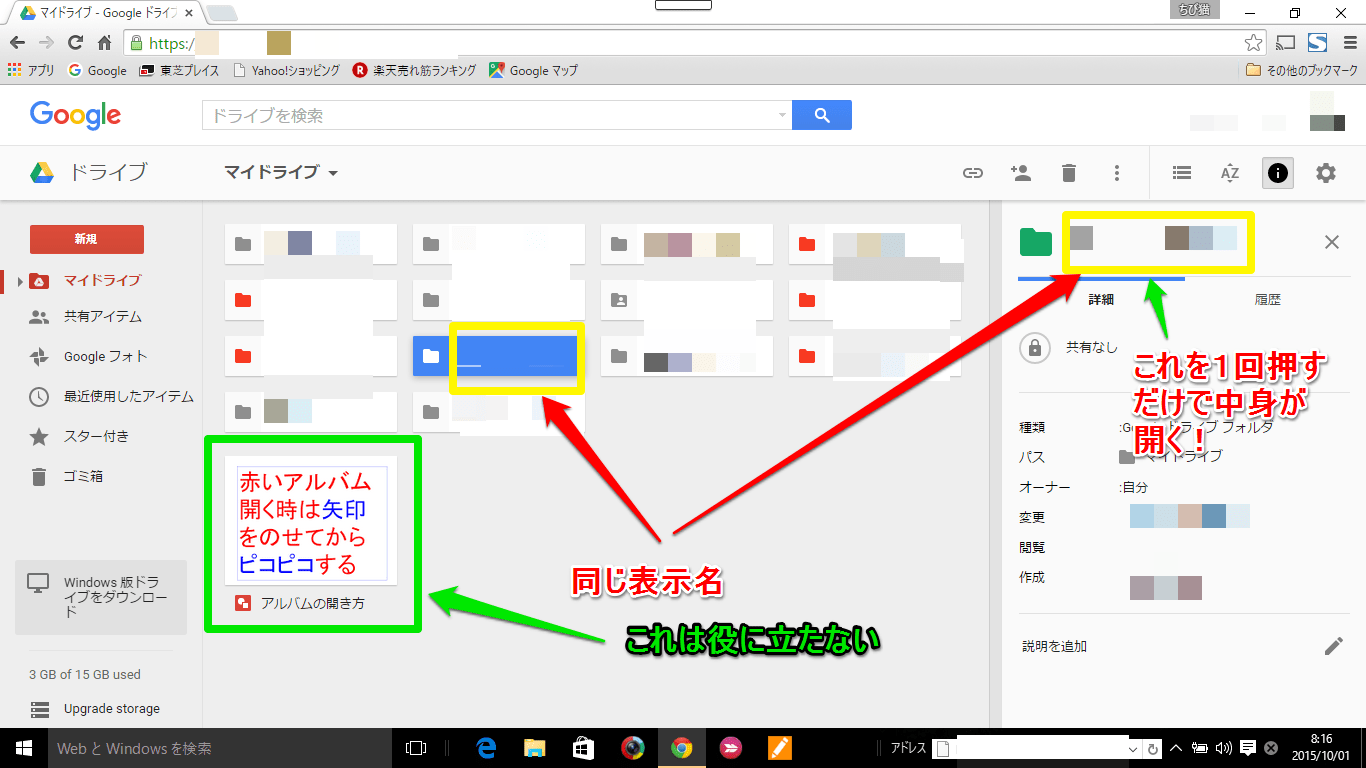Toggle the details info pane button
1366x768 pixels.
tap(1277, 173)
